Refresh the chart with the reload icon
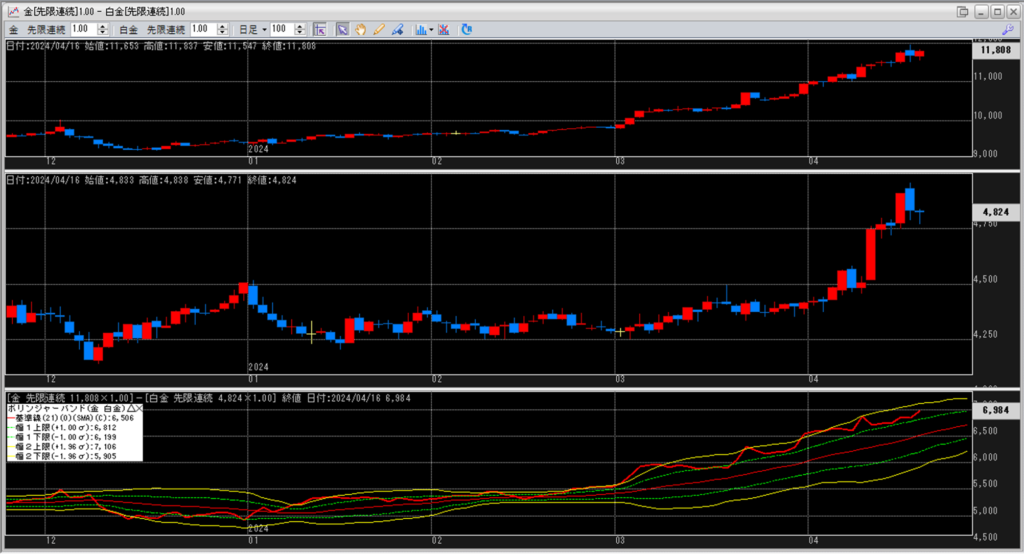Screen dimensions: 1024x554 (x=465, y=30)
